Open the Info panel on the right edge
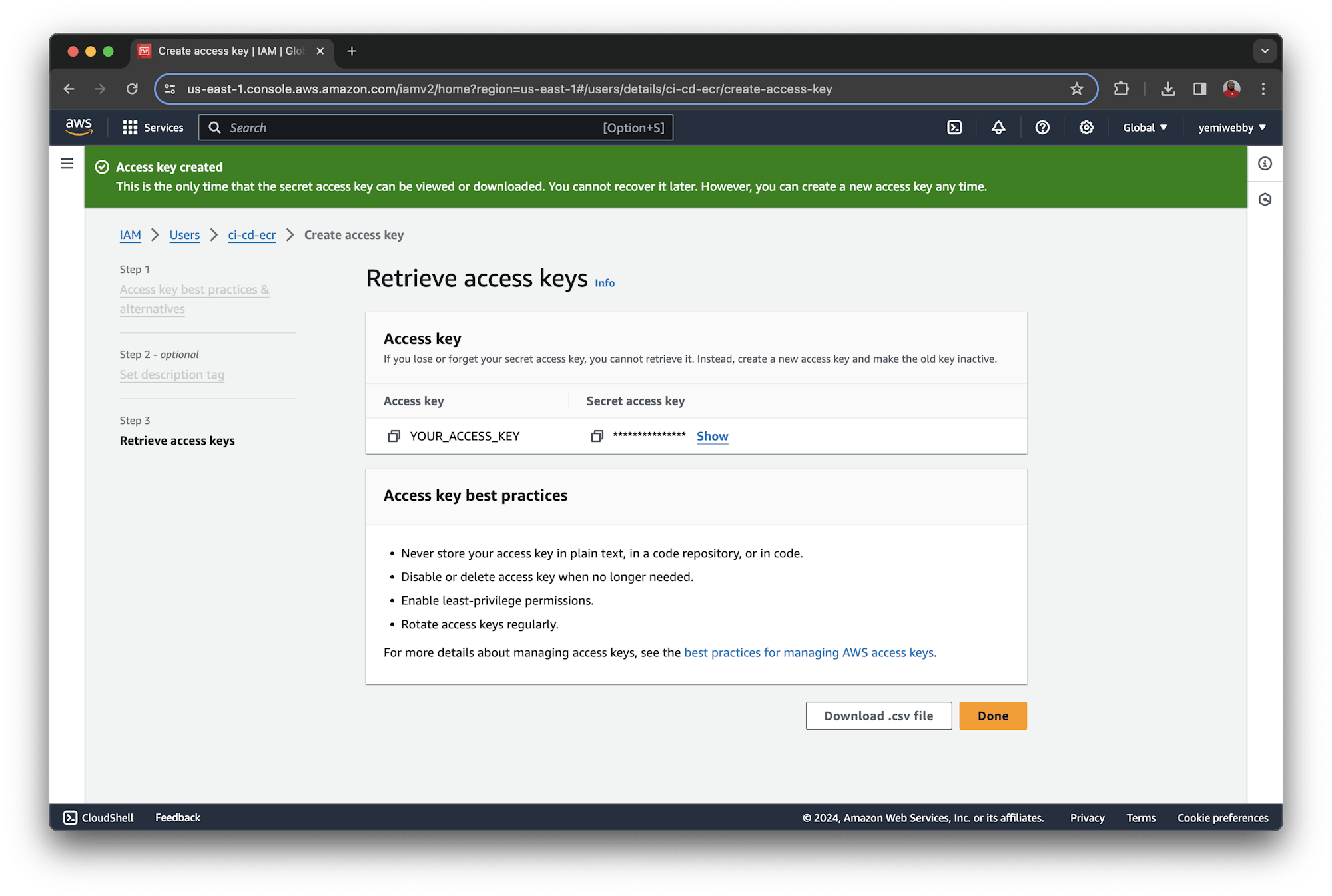1332x896 pixels. click(x=1264, y=164)
